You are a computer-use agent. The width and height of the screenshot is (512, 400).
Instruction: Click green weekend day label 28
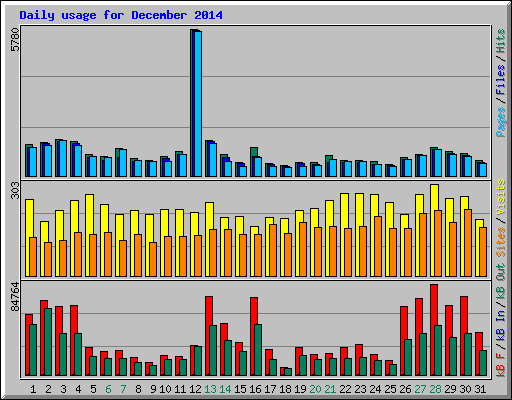[x=435, y=389]
